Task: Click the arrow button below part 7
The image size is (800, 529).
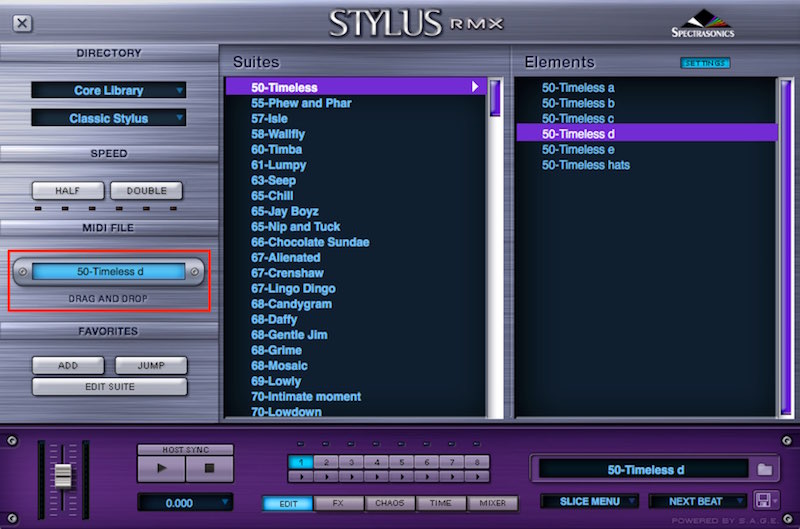Action: click(452, 477)
